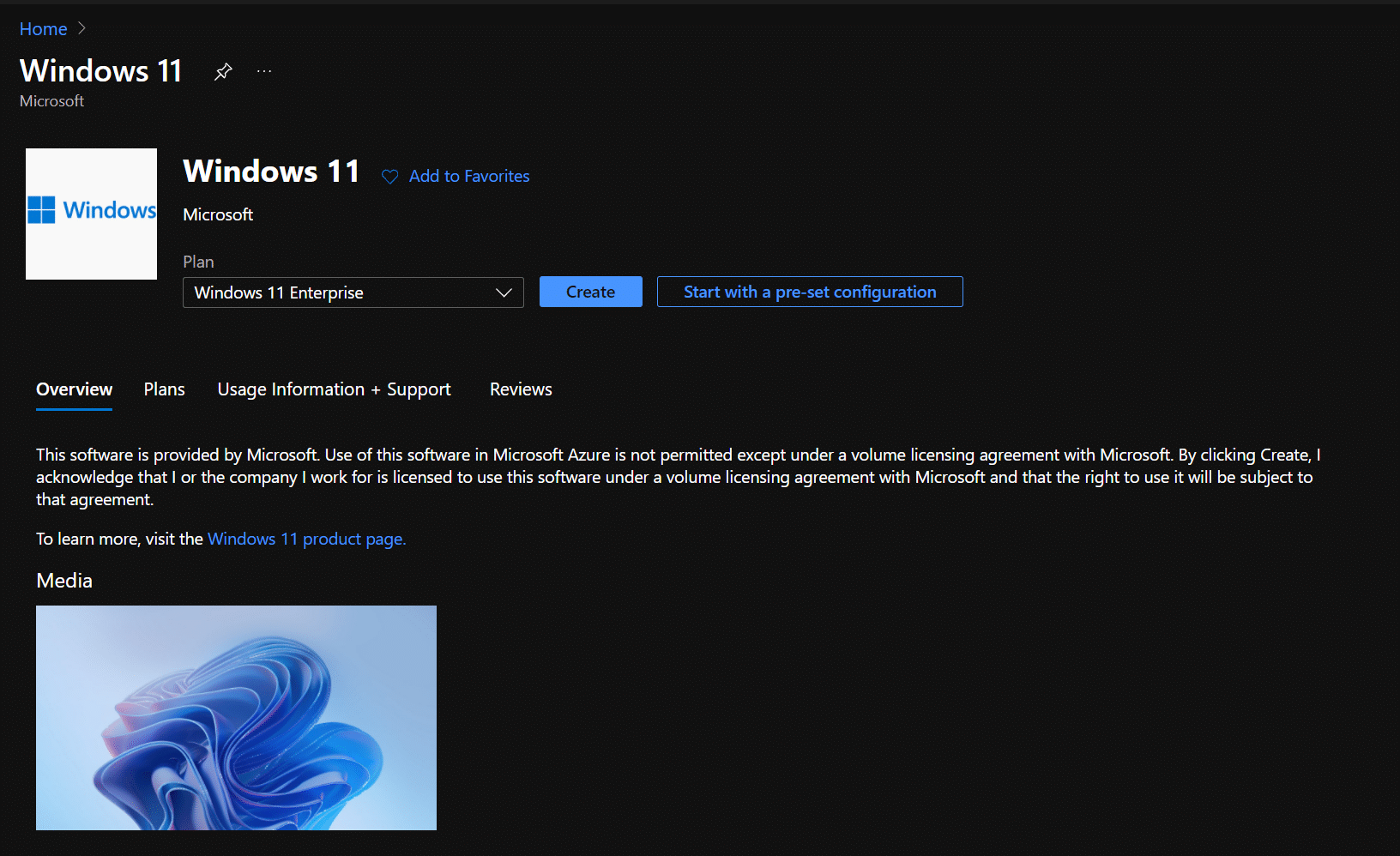Switch to the Reviews tab
This screenshot has height=856, width=1400.
pos(521,389)
